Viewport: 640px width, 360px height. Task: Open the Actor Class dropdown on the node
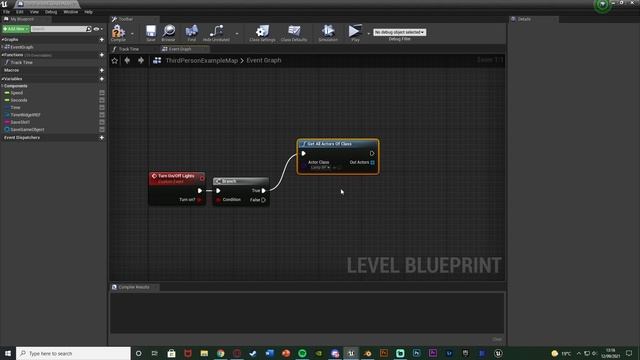[x=320, y=167]
